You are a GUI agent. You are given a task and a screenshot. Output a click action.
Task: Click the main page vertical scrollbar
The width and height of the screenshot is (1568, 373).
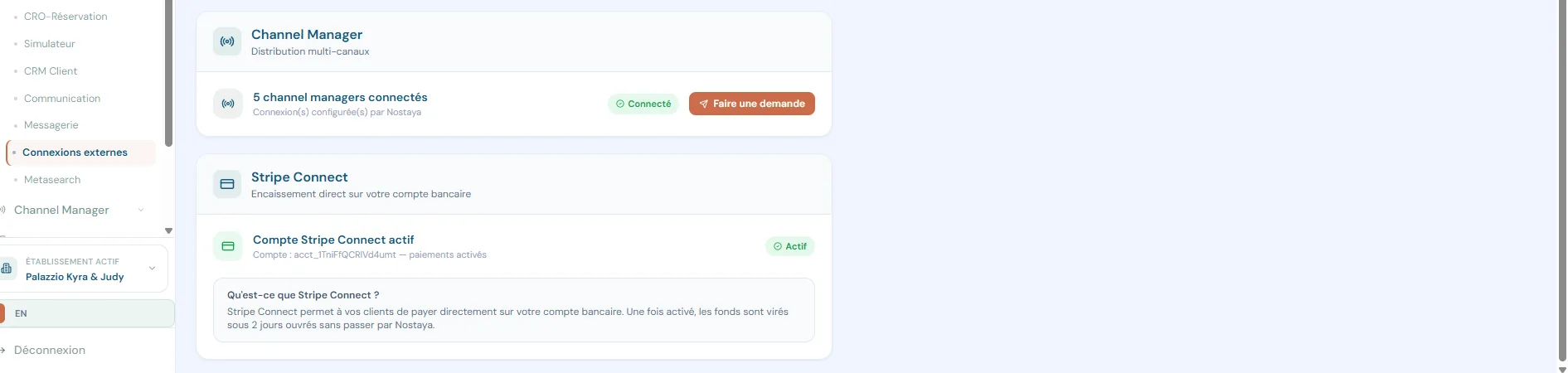[1562, 186]
